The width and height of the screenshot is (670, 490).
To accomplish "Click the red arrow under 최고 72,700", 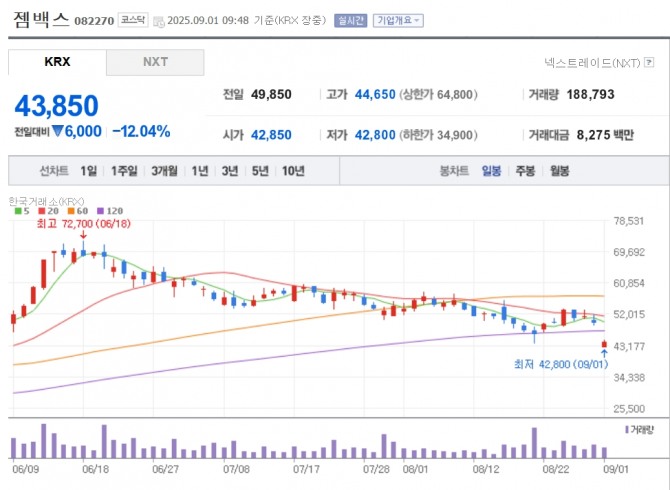I will (83, 235).
